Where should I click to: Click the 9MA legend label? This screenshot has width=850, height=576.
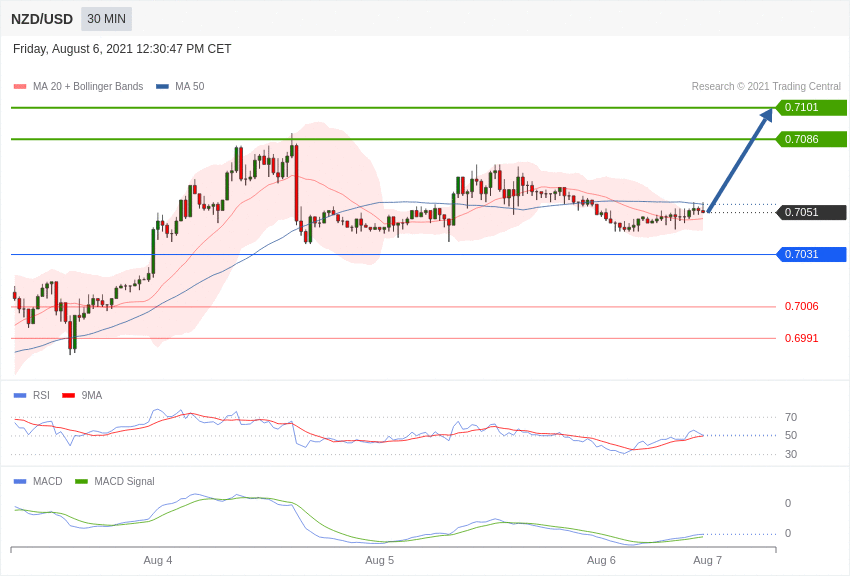tap(92, 395)
